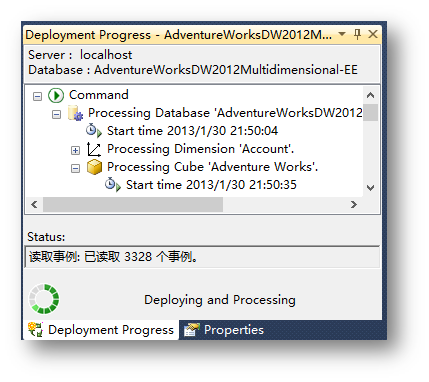Click the clock icon beside 21:50:04 start time
Viewport: 429px width, 382px height.
point(94,131)
